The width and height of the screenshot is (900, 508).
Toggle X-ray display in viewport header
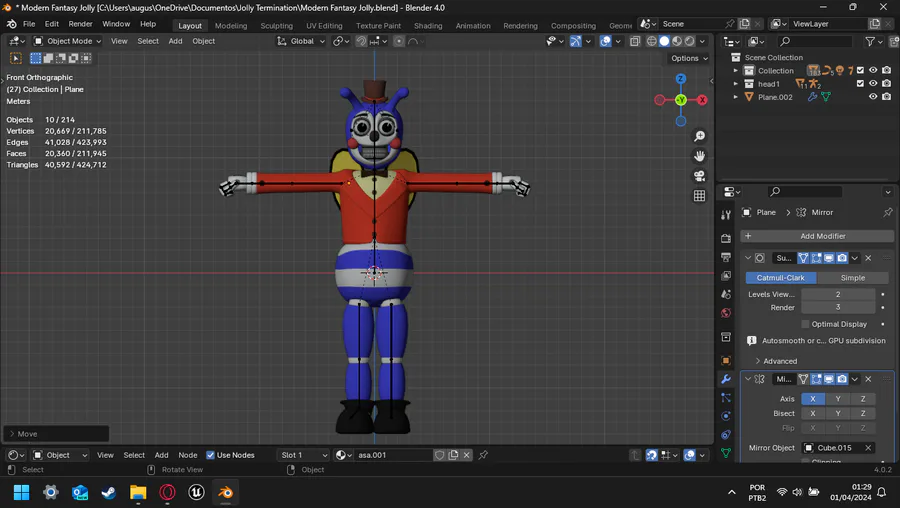coord(635,41)
